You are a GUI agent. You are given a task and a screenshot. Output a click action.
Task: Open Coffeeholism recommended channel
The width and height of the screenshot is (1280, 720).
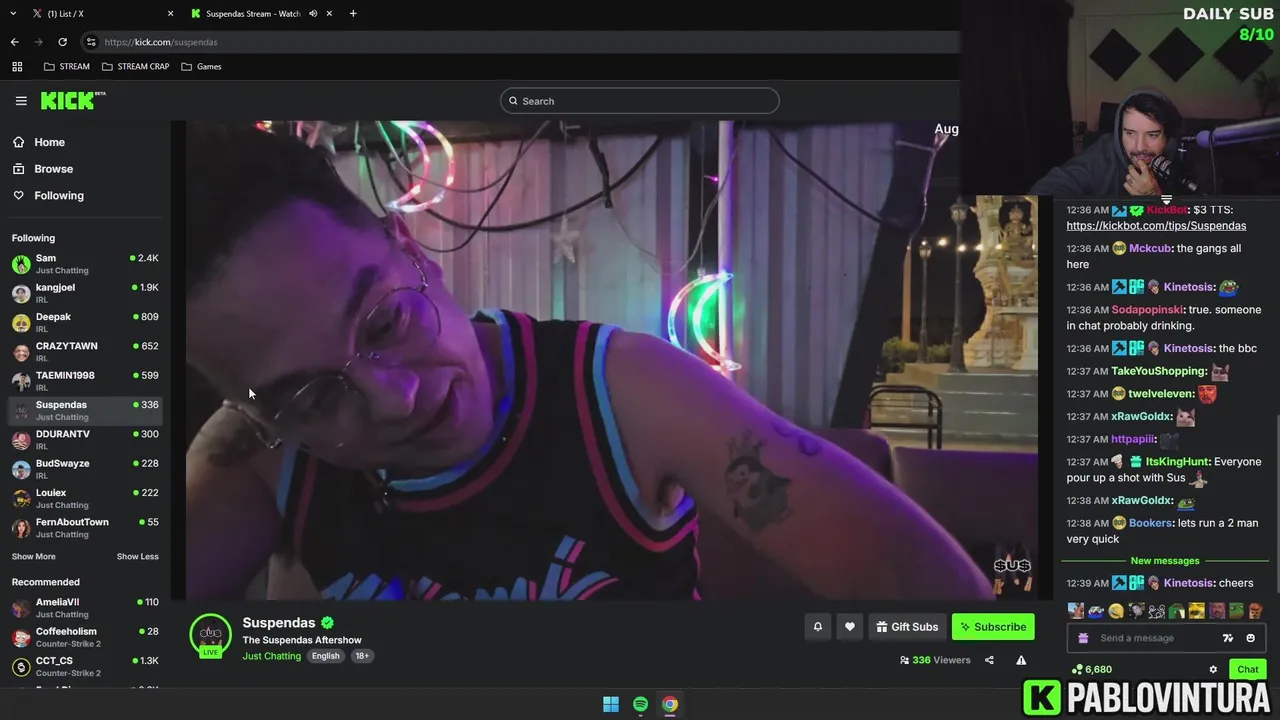(x=85, y=637)
